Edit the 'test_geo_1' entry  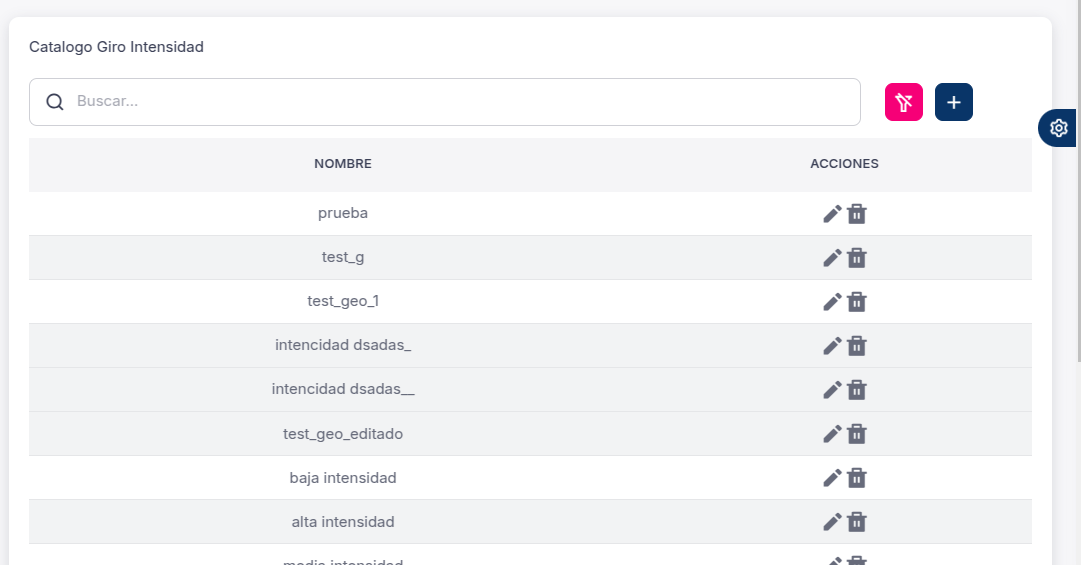832,302
